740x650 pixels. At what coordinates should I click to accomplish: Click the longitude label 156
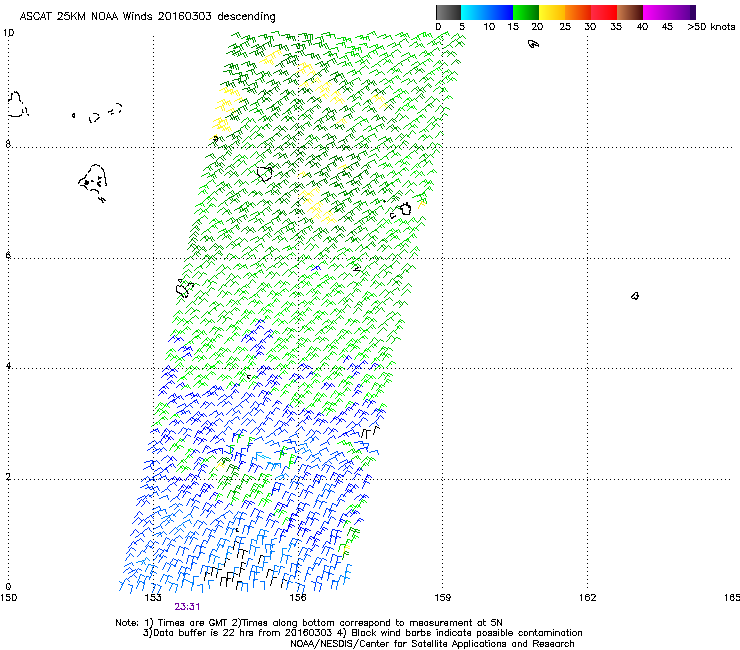coord(298,598)
